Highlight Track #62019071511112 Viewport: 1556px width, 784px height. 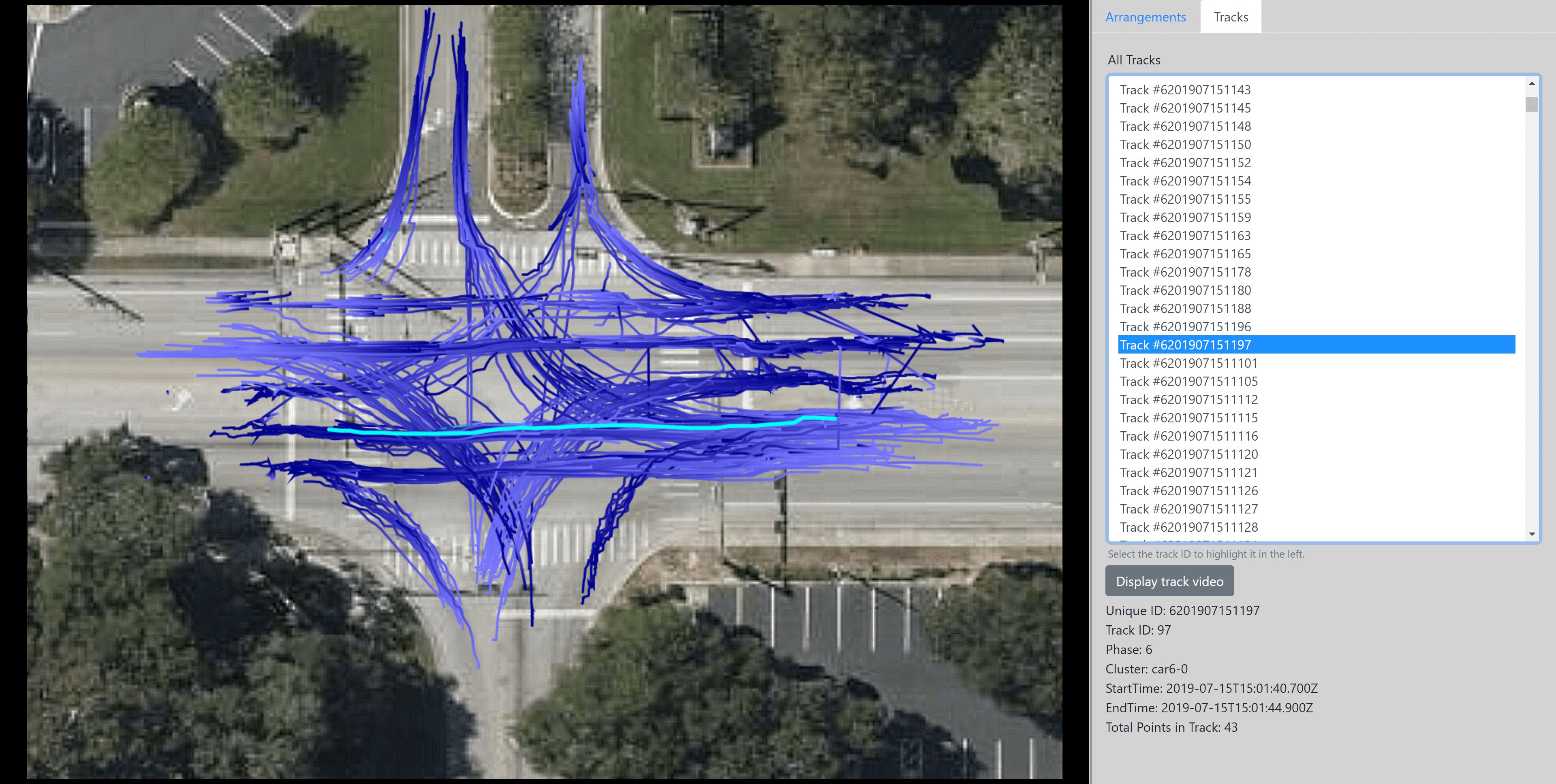click(x=1188, y=400)
